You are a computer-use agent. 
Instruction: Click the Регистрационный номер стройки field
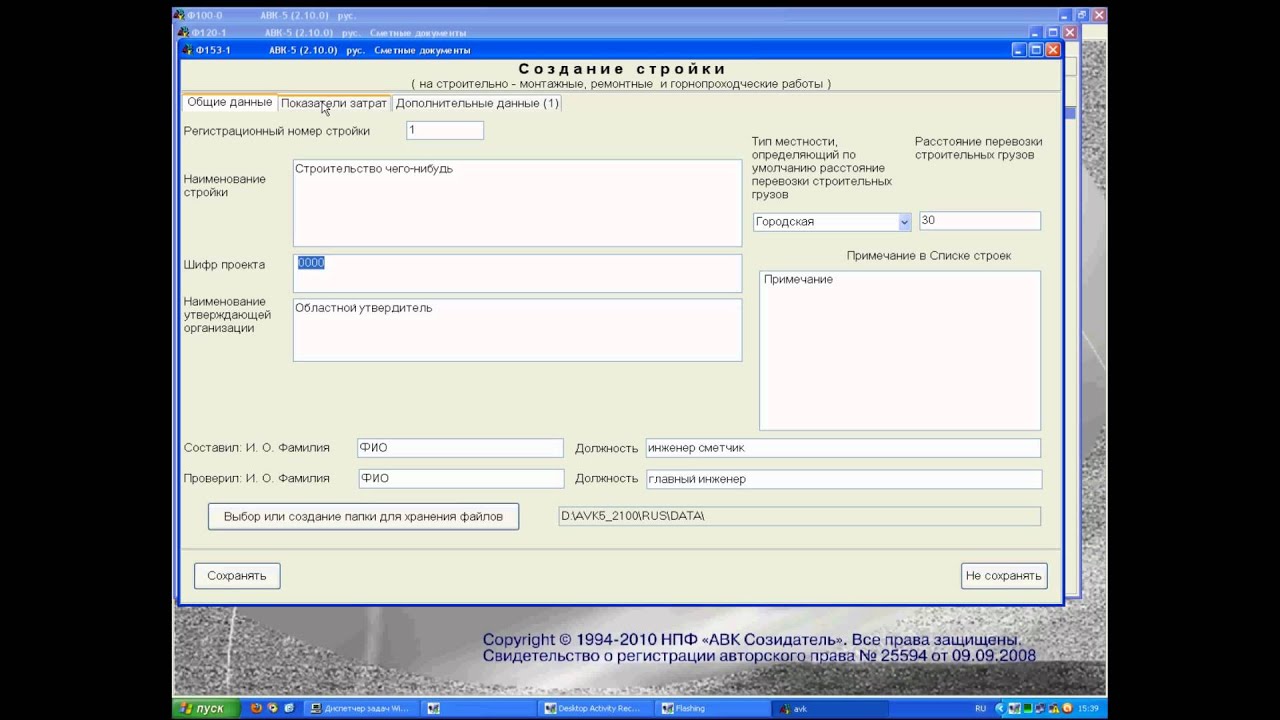tap(445, 130)
